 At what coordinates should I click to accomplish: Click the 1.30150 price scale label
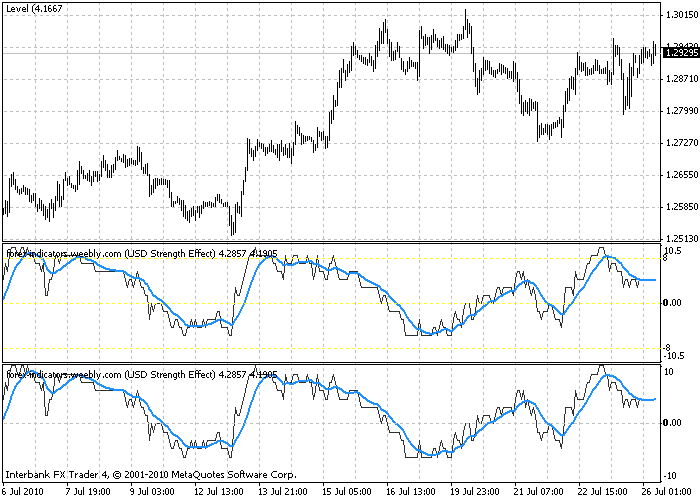tap(681, 15)
